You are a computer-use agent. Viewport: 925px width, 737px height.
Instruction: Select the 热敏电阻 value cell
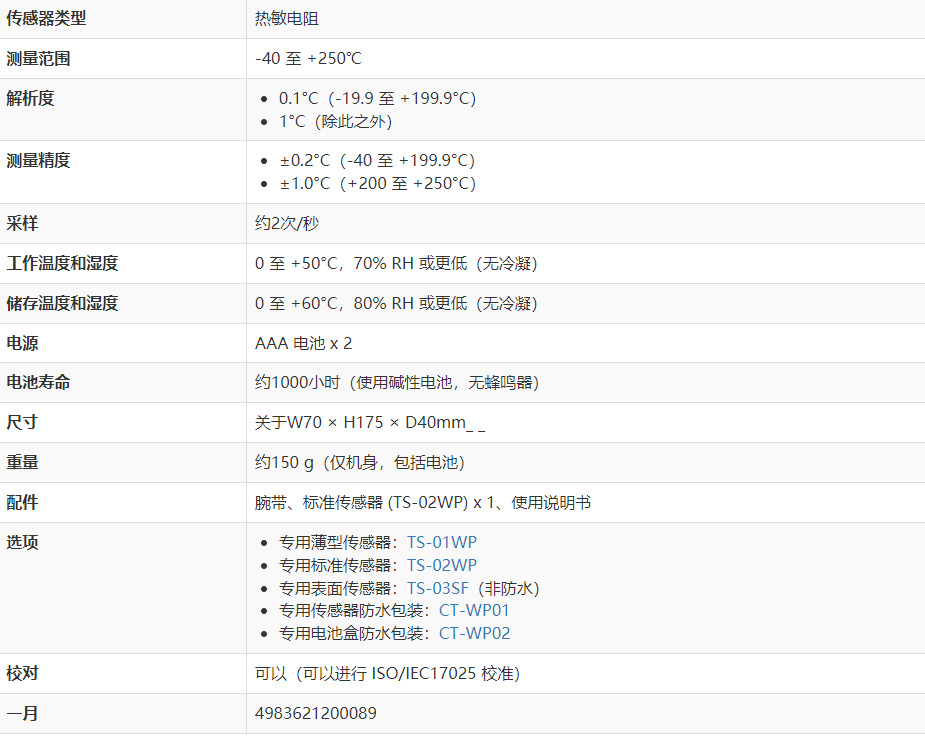click(x=287, y=18)
